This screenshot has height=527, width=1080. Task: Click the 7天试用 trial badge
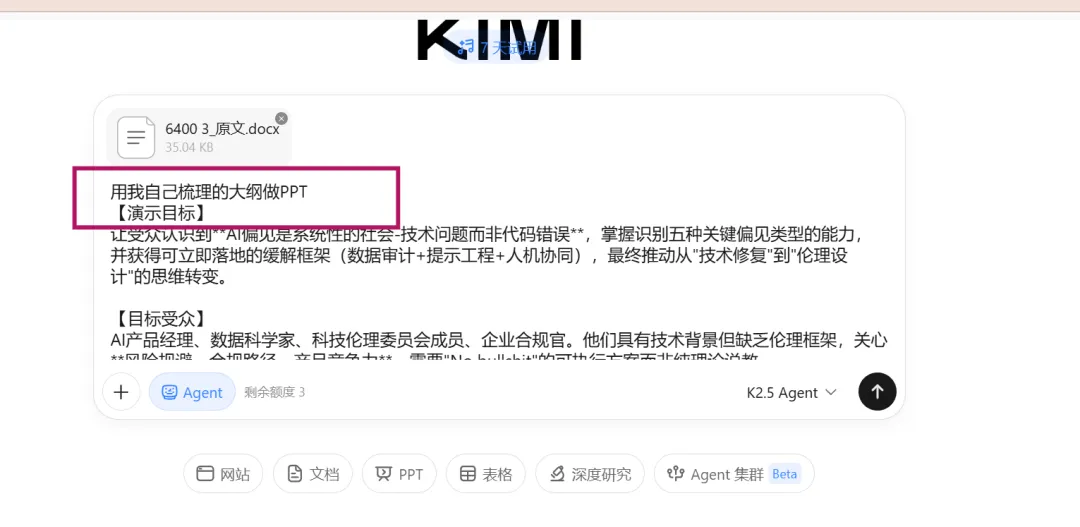tap(497, 48)
